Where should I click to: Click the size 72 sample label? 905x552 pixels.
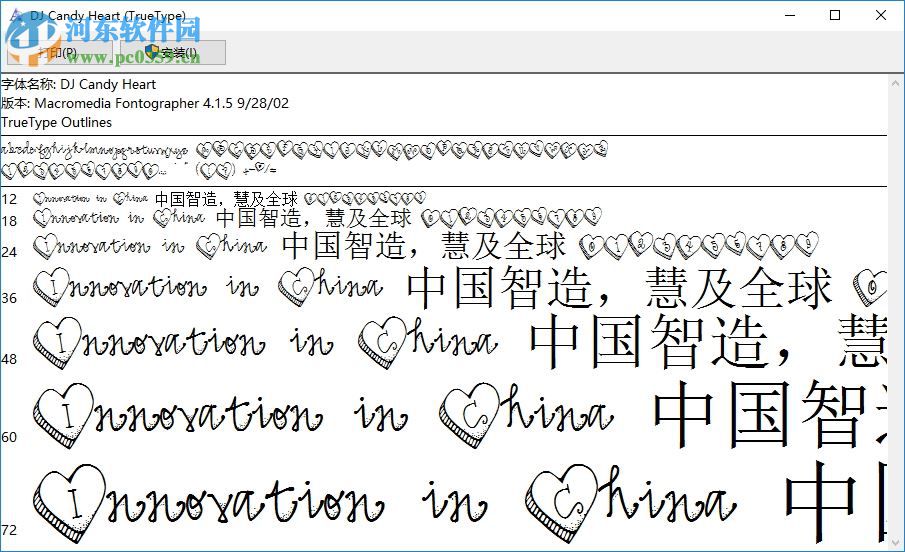pos(9,529)
